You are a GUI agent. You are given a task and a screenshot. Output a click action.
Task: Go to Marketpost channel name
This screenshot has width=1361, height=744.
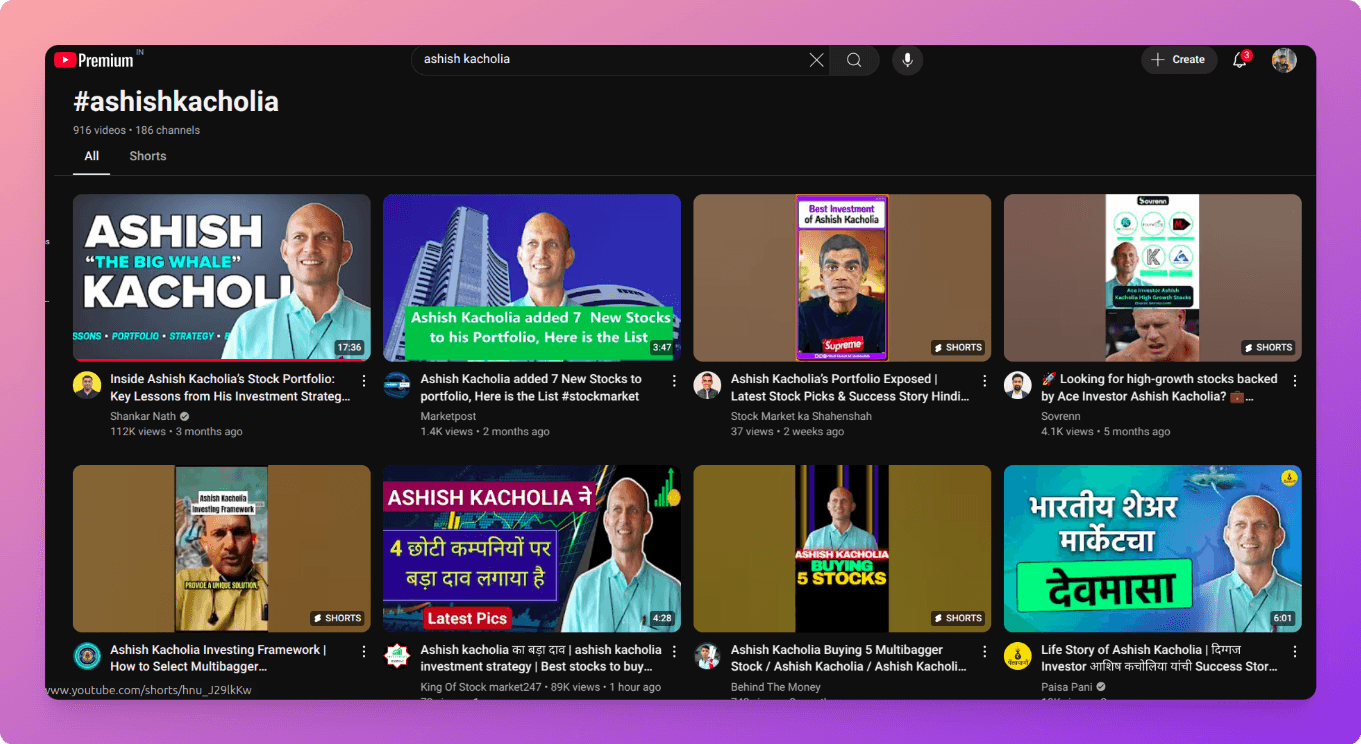448,416
